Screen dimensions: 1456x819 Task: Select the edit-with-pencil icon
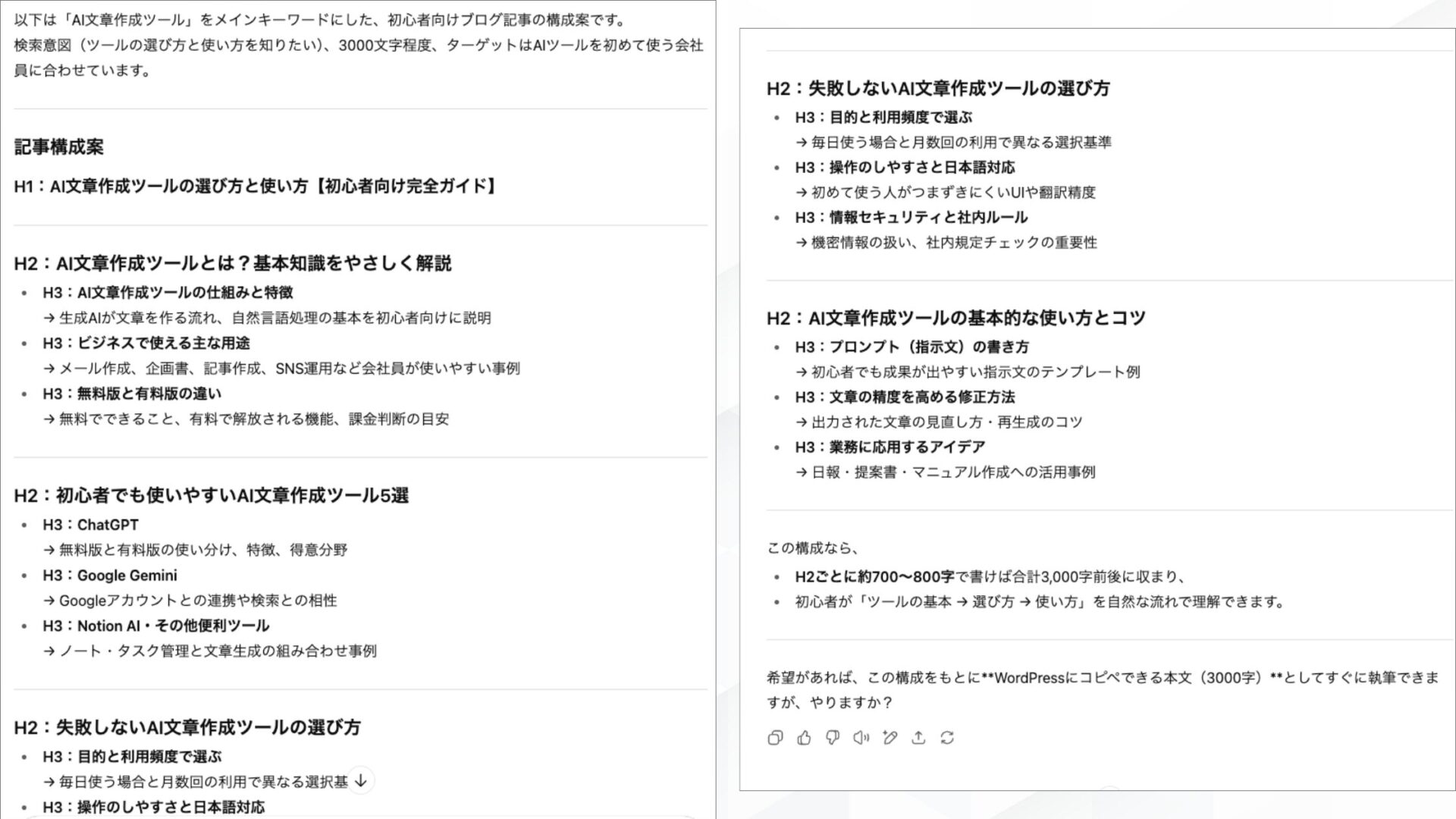(889, 737)
